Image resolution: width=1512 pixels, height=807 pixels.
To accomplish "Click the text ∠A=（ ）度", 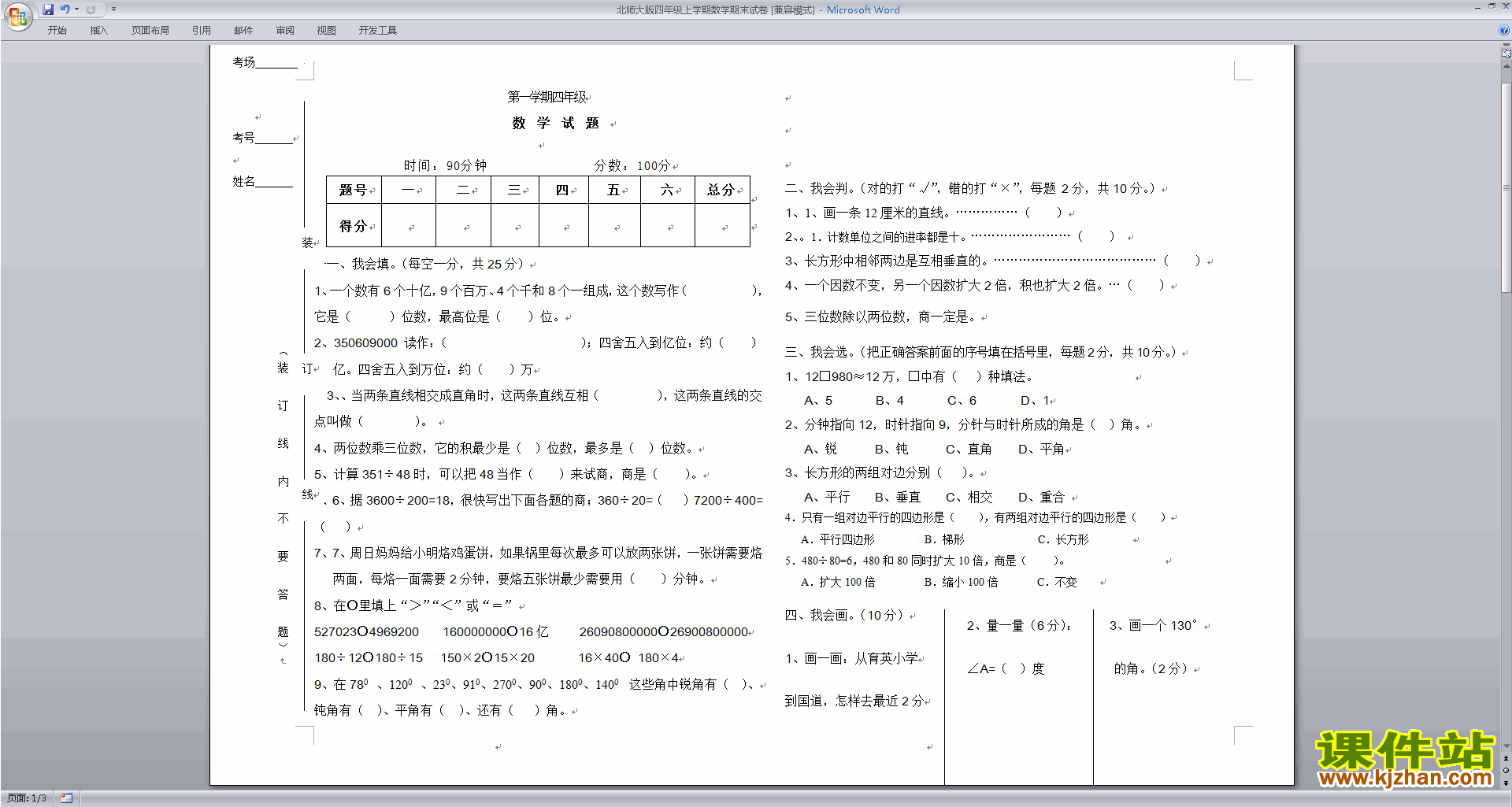I will (1006, 669).
